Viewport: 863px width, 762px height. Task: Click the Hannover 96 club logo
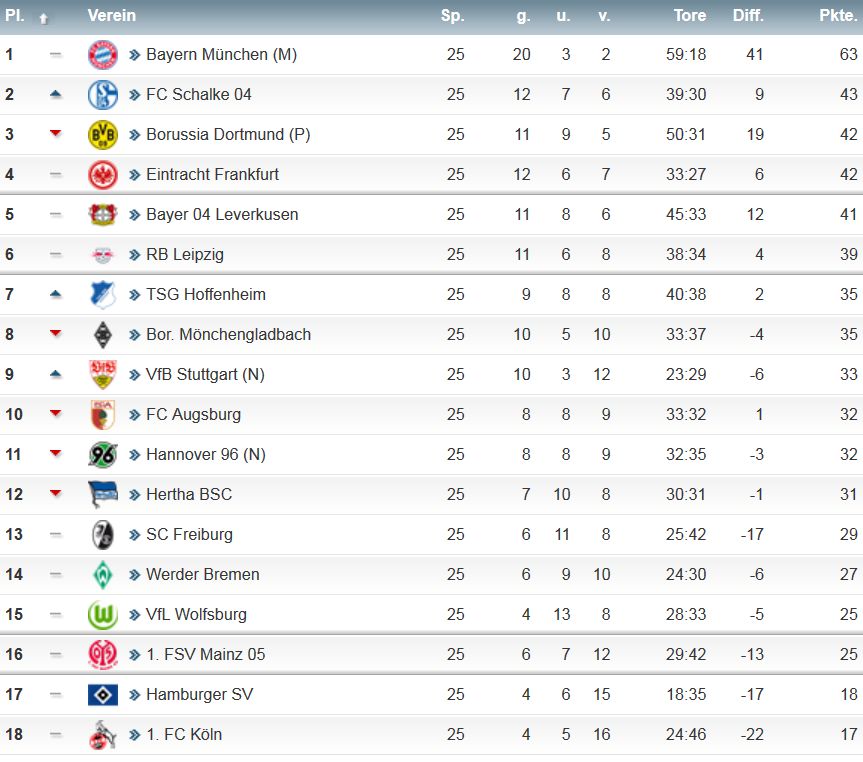point(102,454)
